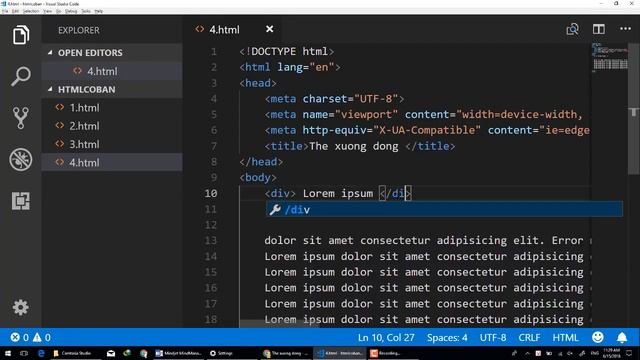Switch to Mindjet MindManager on taskbar
640x360 pixels.
178,353
